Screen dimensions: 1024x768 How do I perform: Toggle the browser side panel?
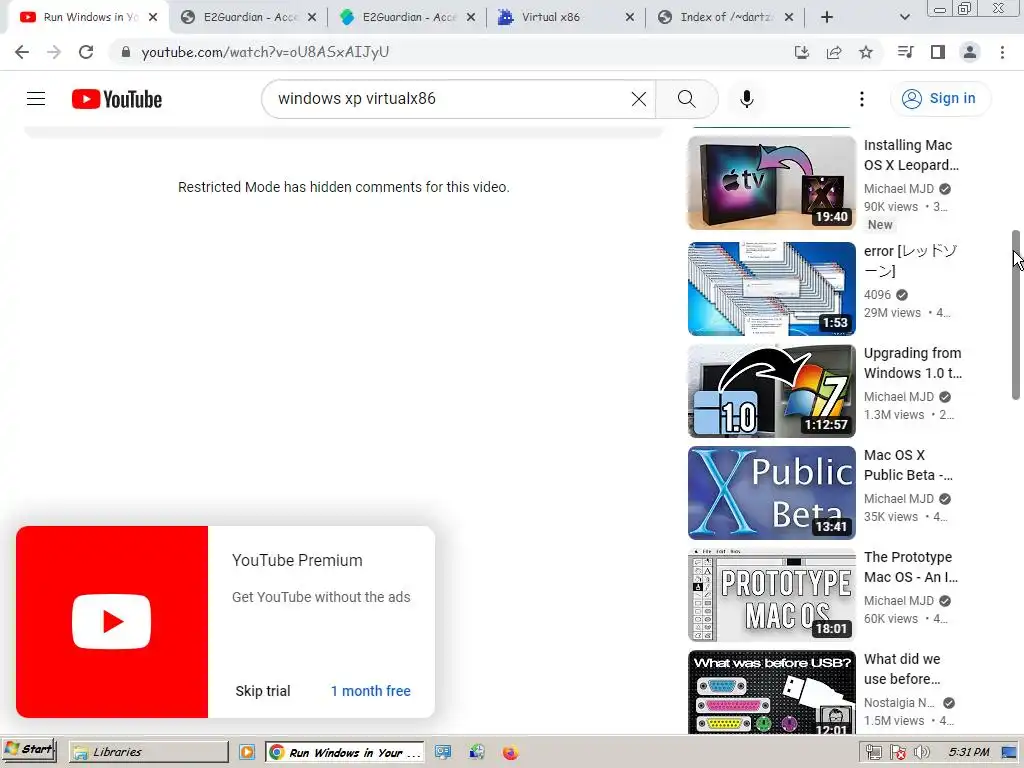point(938,52)
